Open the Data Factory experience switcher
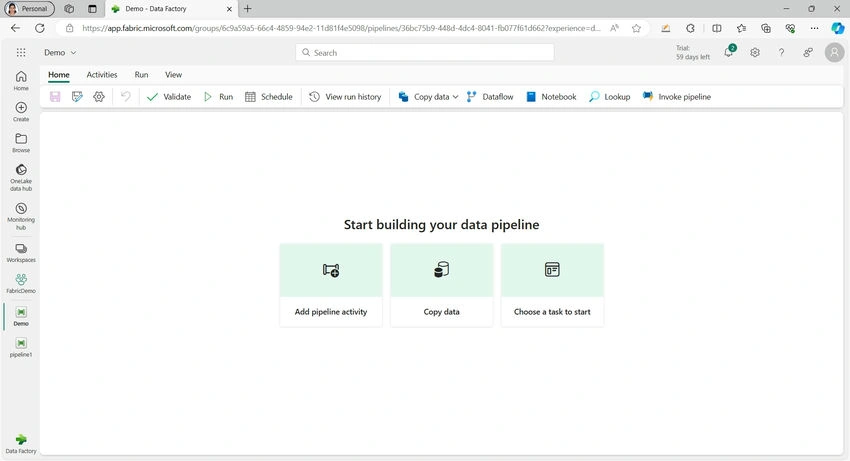Viewport: 850px width, 461px height. tap(21, 443)
